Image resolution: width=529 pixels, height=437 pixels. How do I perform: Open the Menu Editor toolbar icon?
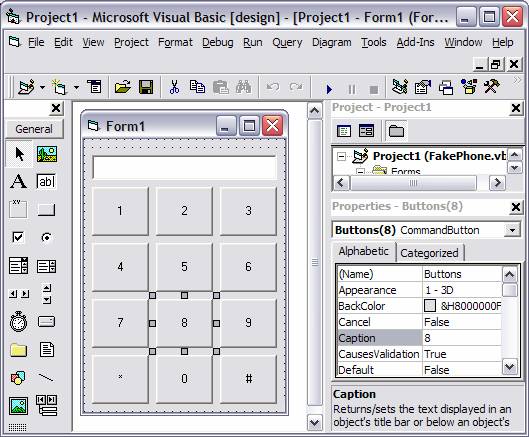(x=94, y=87)
